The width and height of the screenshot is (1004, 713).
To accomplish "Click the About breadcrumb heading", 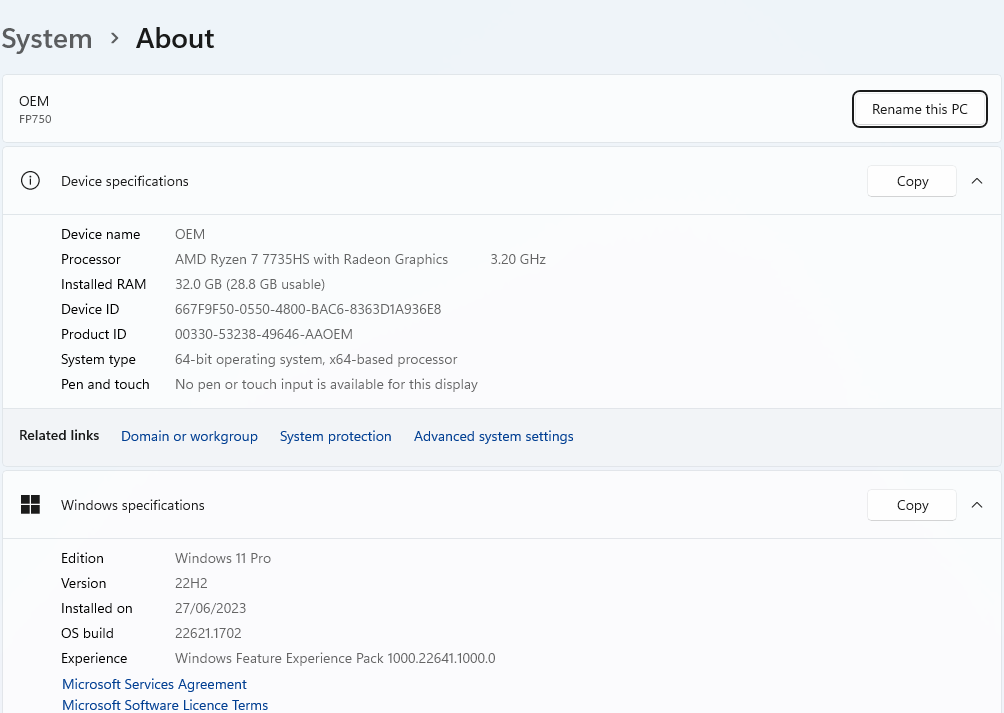I will coord(175,38).
